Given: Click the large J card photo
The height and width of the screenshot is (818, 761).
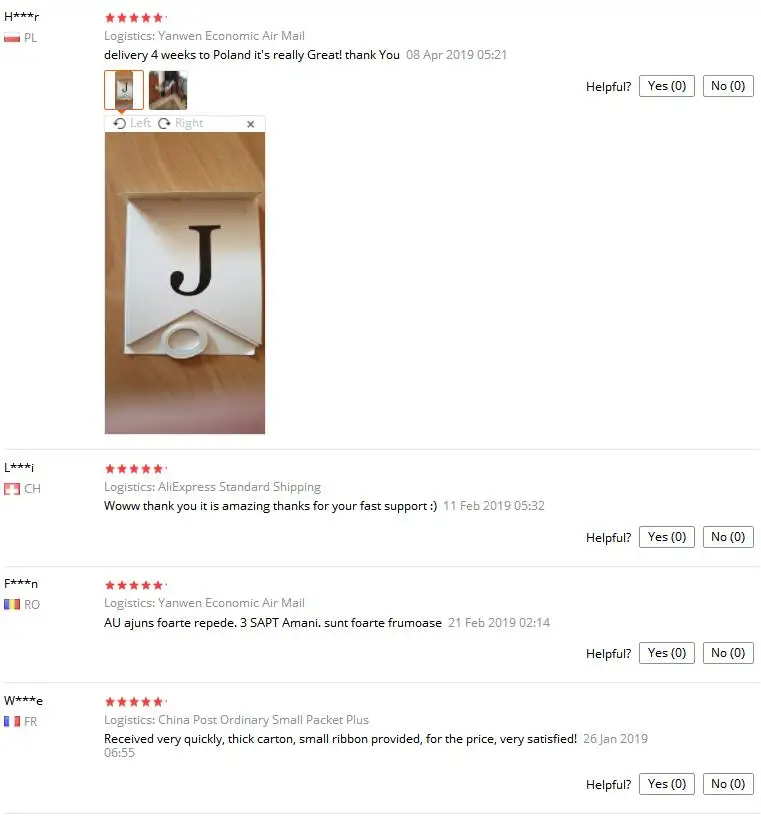Looking at the screenshot, I should 185,283.
